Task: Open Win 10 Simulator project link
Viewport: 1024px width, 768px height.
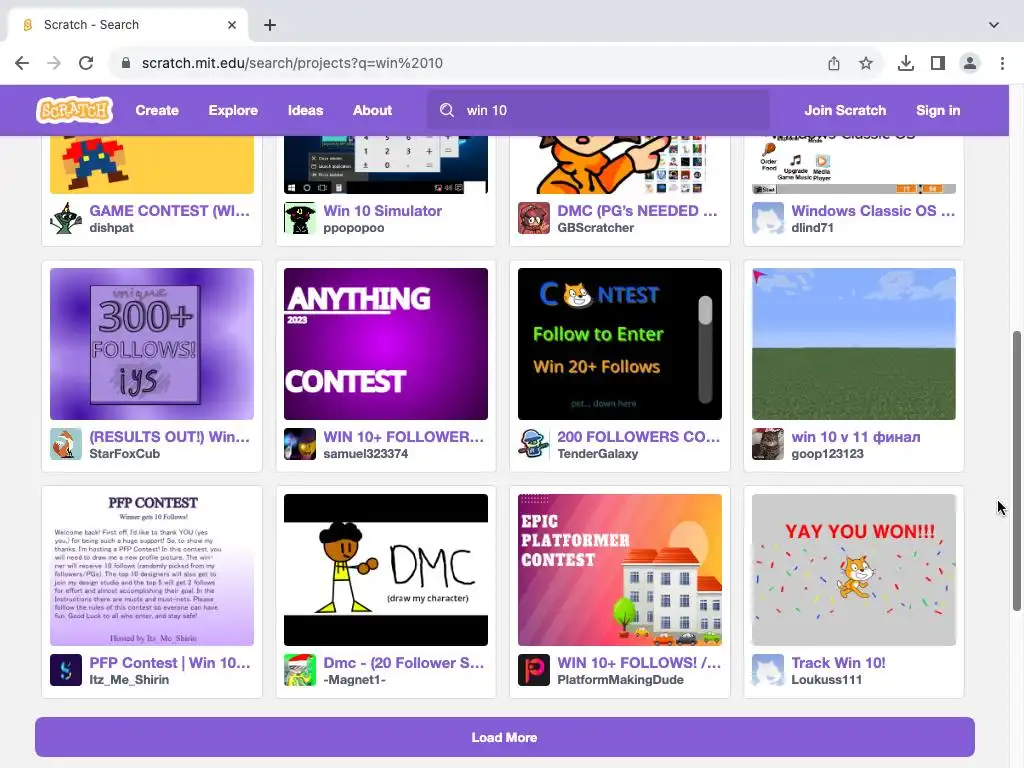Action: coord(382,211)
